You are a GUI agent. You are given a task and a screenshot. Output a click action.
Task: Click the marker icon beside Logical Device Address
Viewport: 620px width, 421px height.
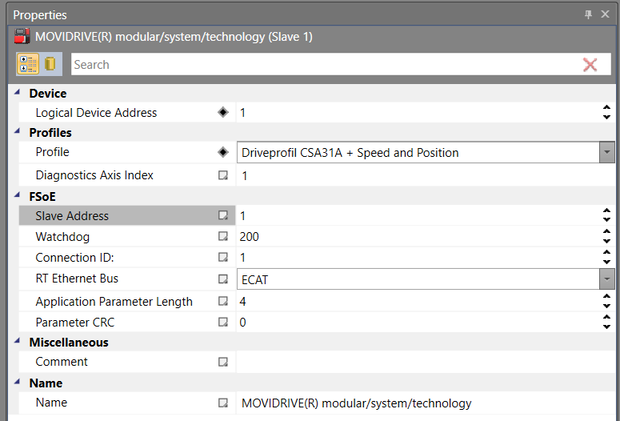point(223,113)
